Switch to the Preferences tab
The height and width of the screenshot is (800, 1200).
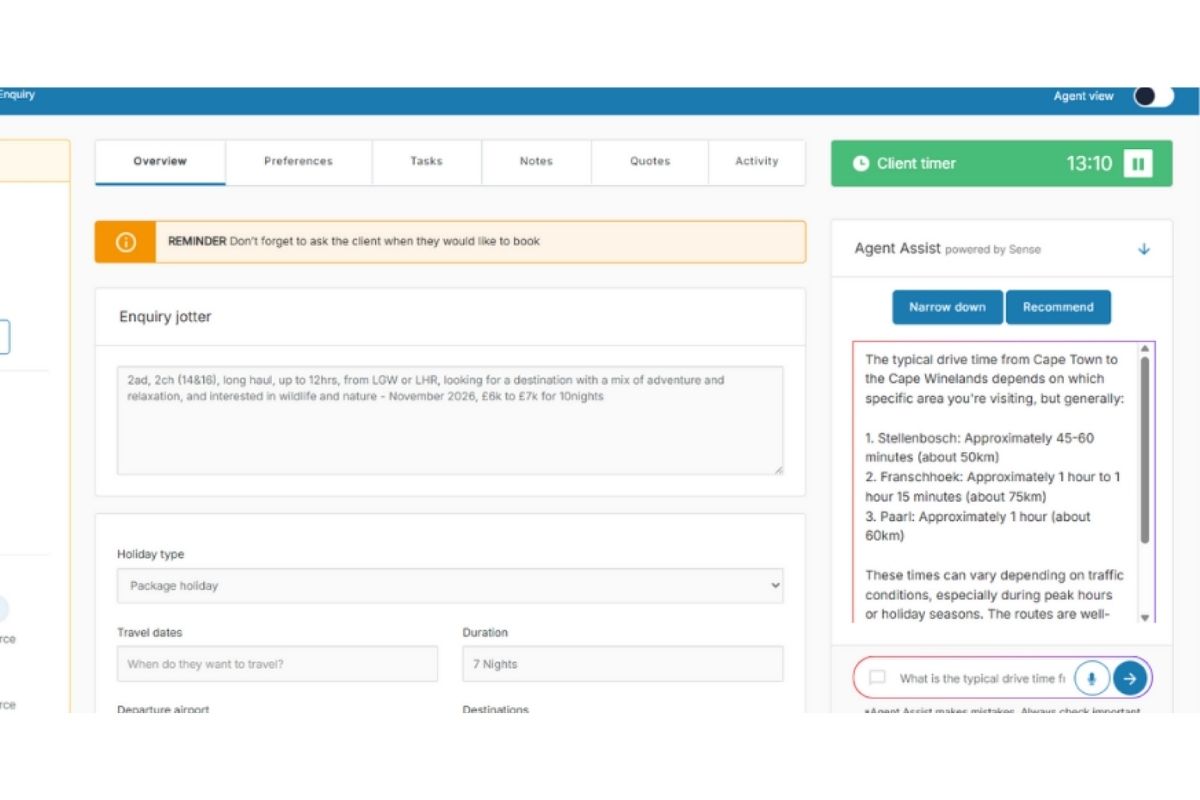coord(298,161)
